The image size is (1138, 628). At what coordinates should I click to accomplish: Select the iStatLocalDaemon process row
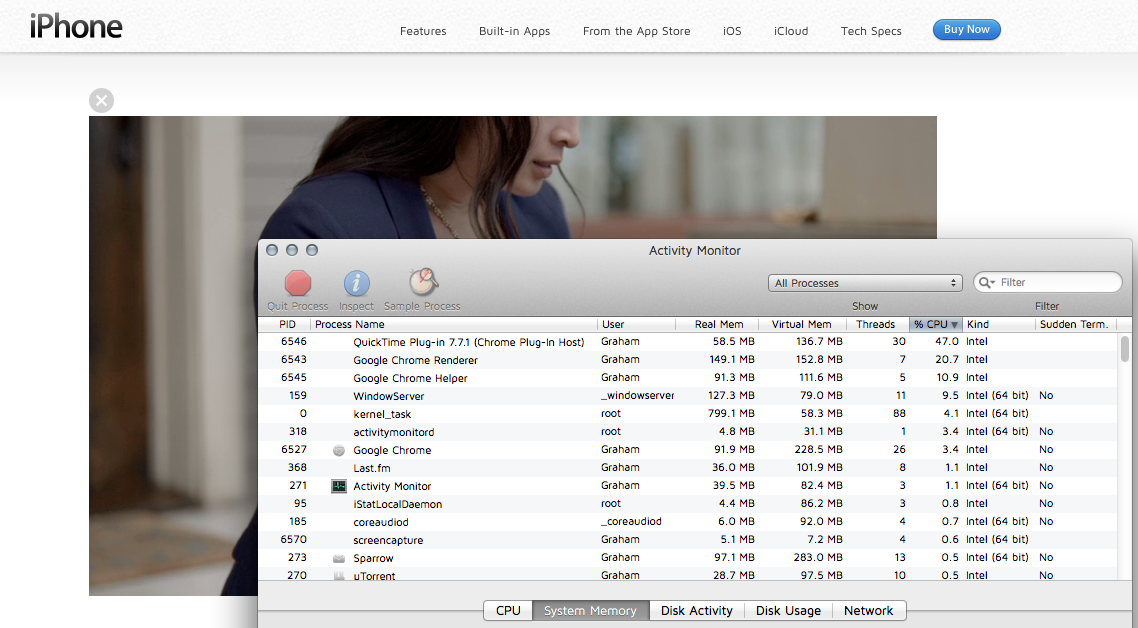coord(688,503)
